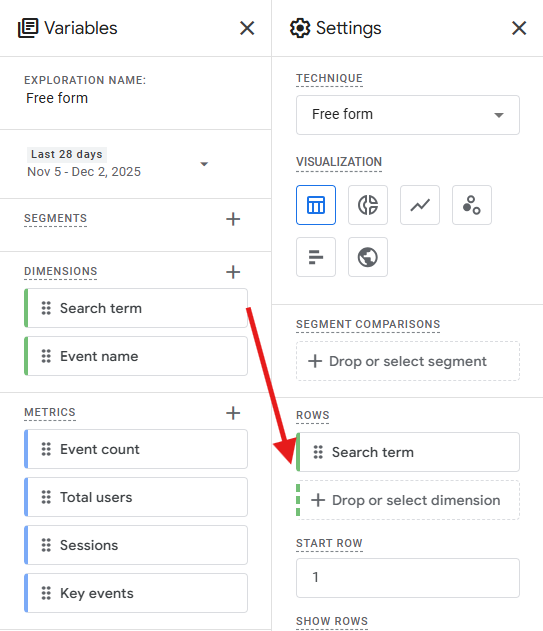Select the Table visualization
The width and height of the screenshot is (543, 631).
(x=316, y=205)
